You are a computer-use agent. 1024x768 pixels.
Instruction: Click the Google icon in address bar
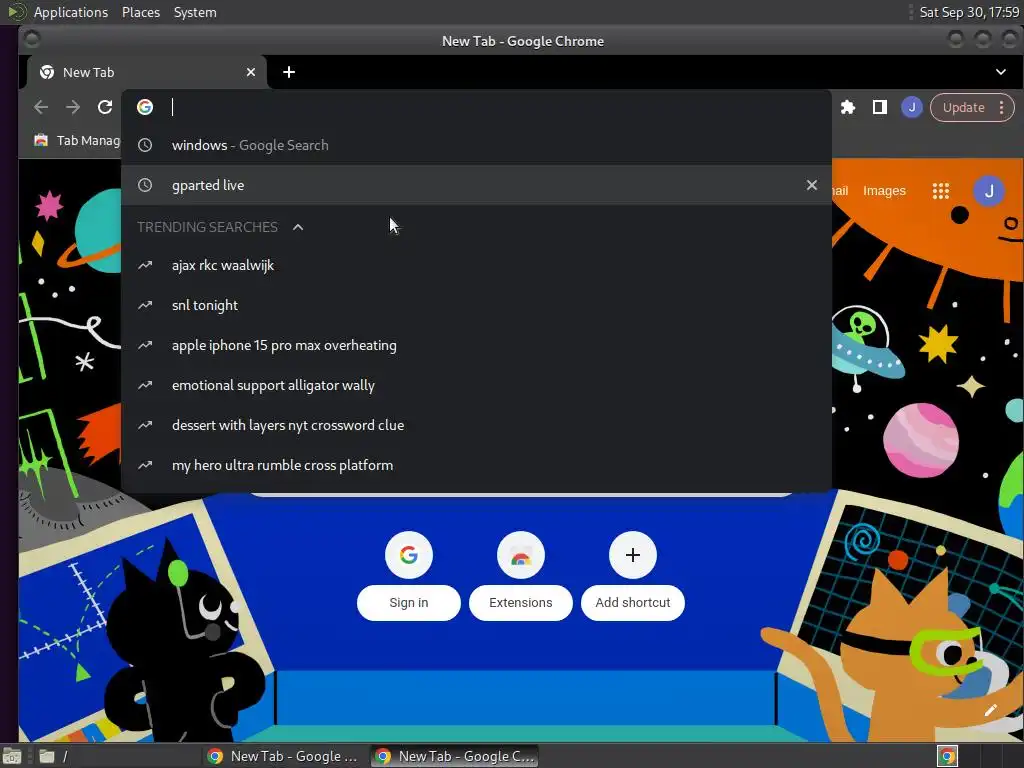[145, 107]
